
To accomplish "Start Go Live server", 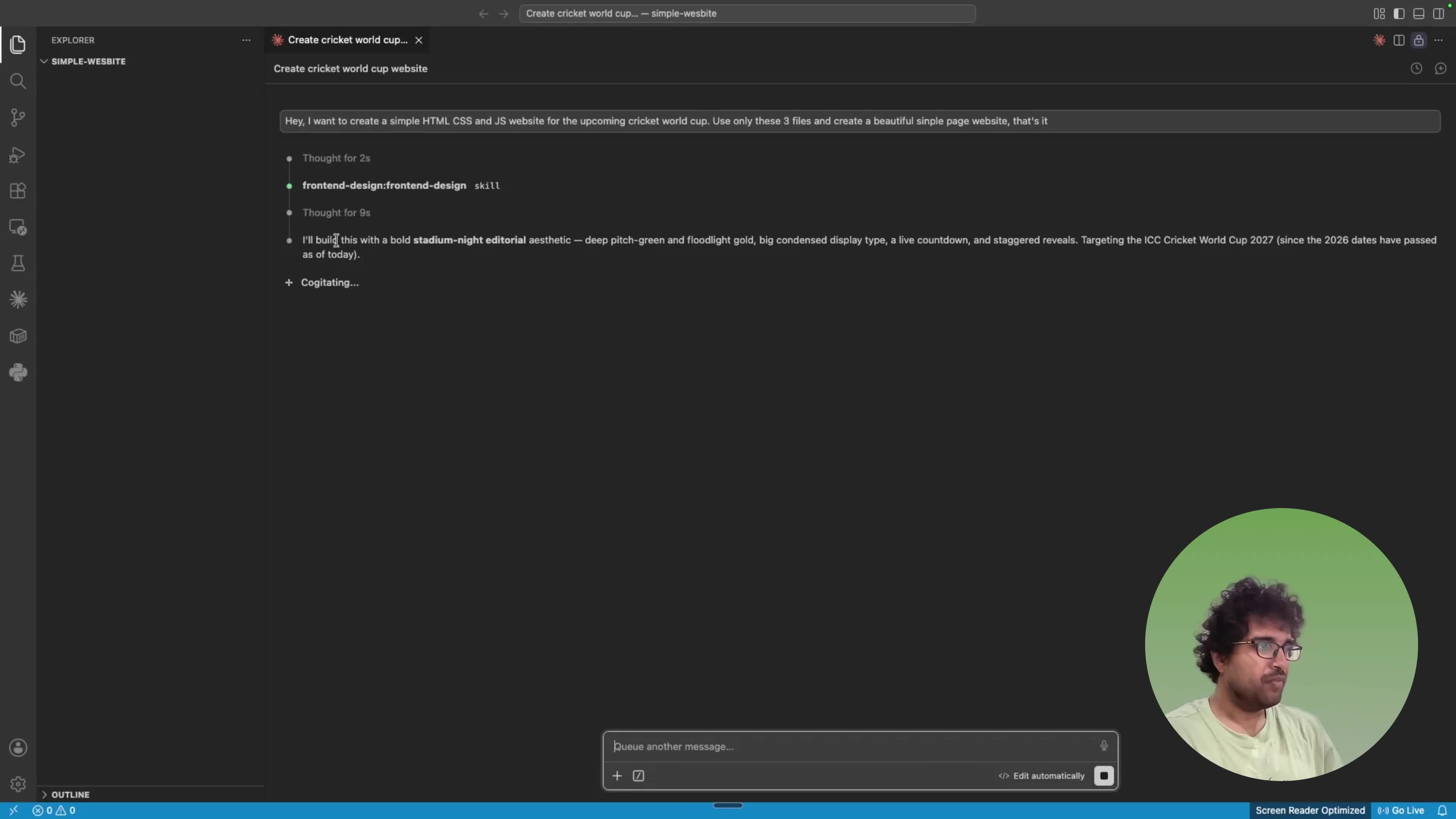I will click(1401, 811).
